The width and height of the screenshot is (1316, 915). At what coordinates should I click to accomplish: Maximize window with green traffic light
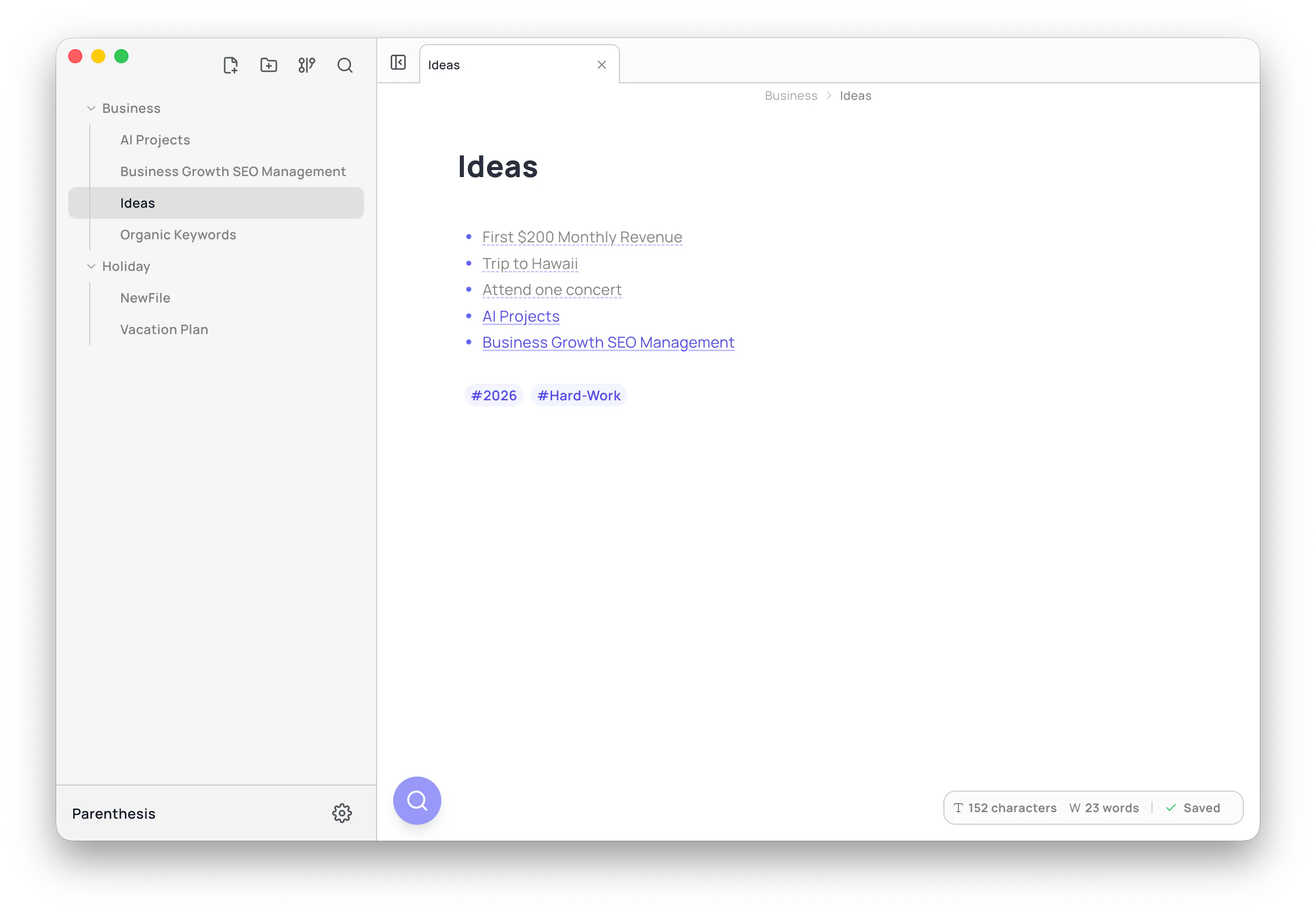tap(121, 56)
